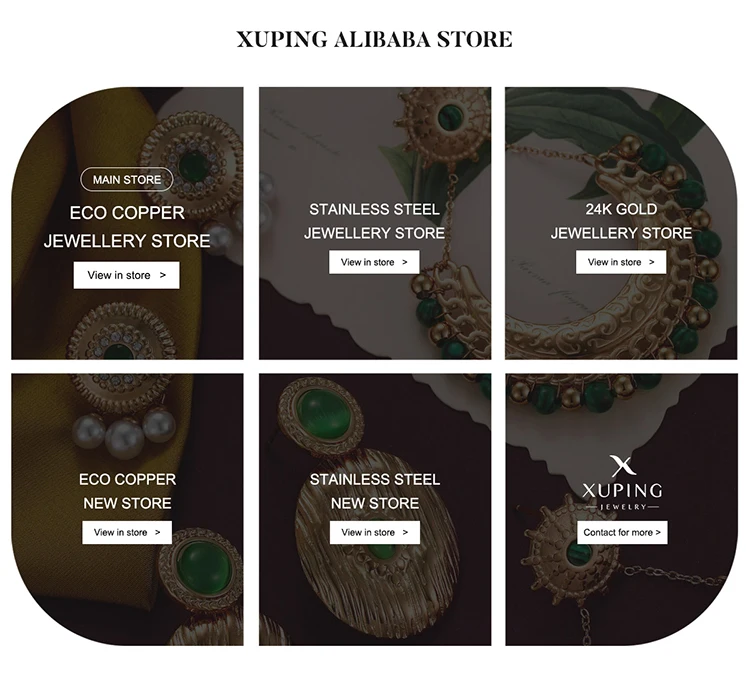The image size is (750, 699).
Task: Select the STAINLESS STEEL JEWELLERY STORE title
Action: point(374,221)
